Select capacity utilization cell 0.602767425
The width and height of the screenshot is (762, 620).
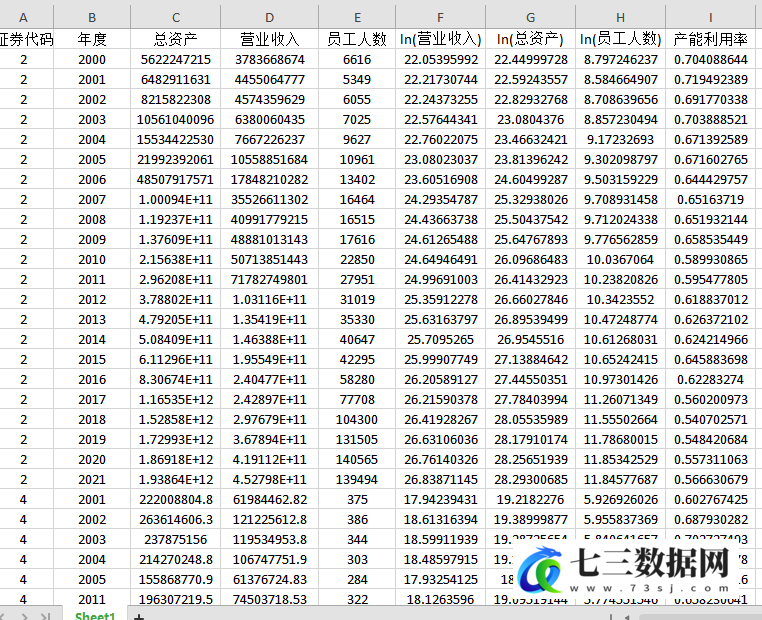pos(710,499)
